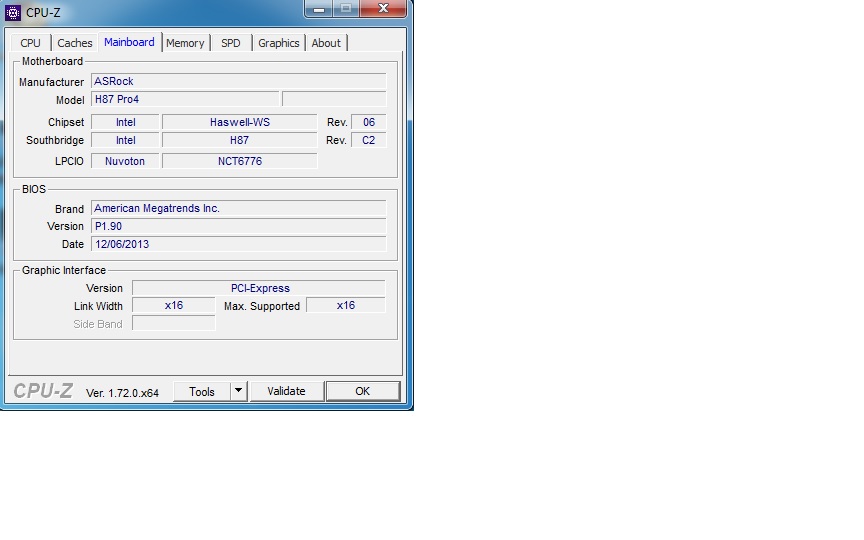Click the Manufacturer field showing ASRock
This screenshot has height=540, width=864.
(239, 82)
